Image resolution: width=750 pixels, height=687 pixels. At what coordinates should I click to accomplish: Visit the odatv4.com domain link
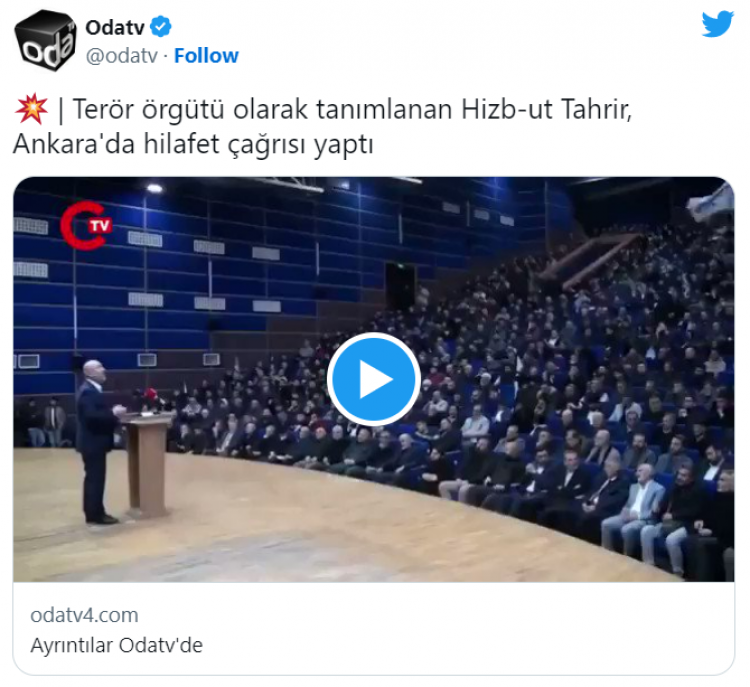coord(84,615)
